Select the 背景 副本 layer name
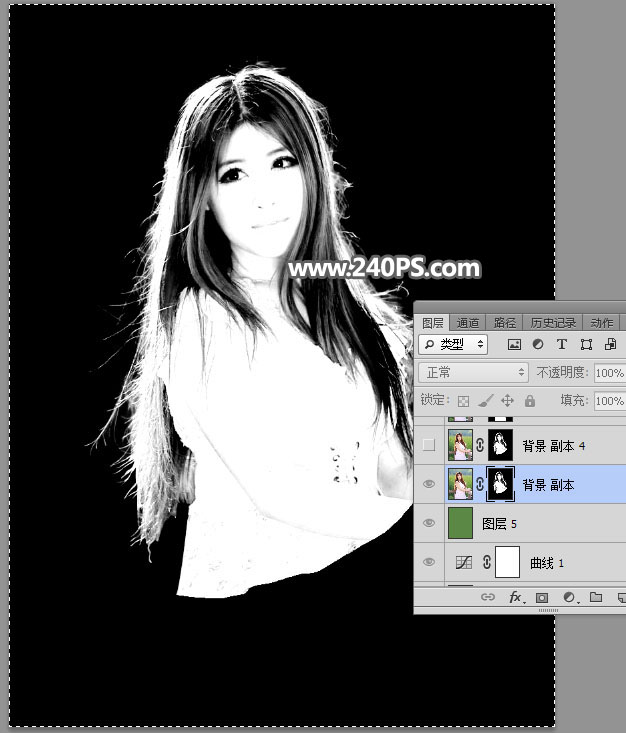The width and height of the screenshot is (626, 733). (548, 485)
